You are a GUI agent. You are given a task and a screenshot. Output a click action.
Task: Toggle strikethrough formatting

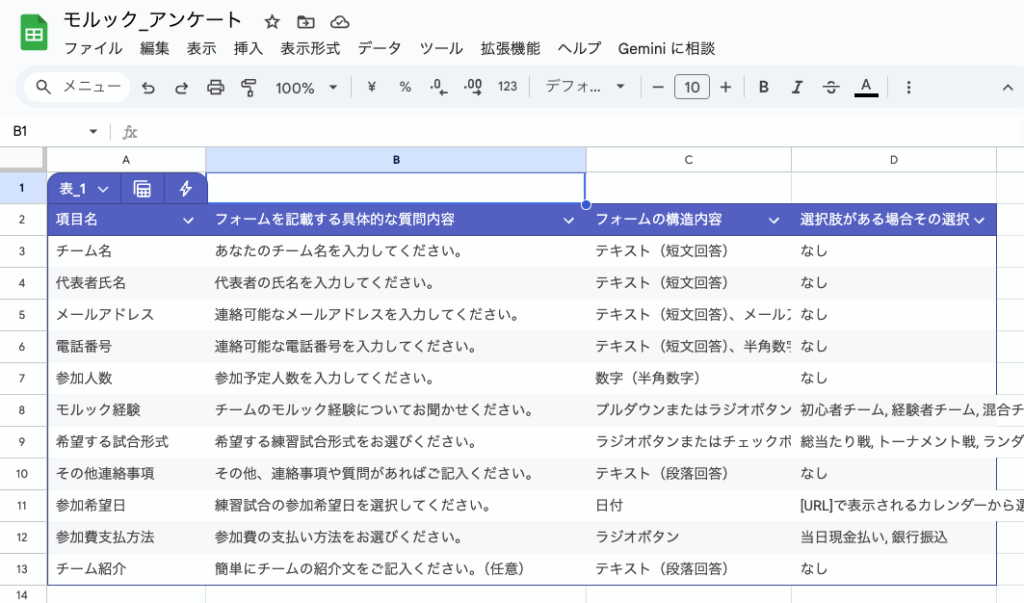coord(830,87)
